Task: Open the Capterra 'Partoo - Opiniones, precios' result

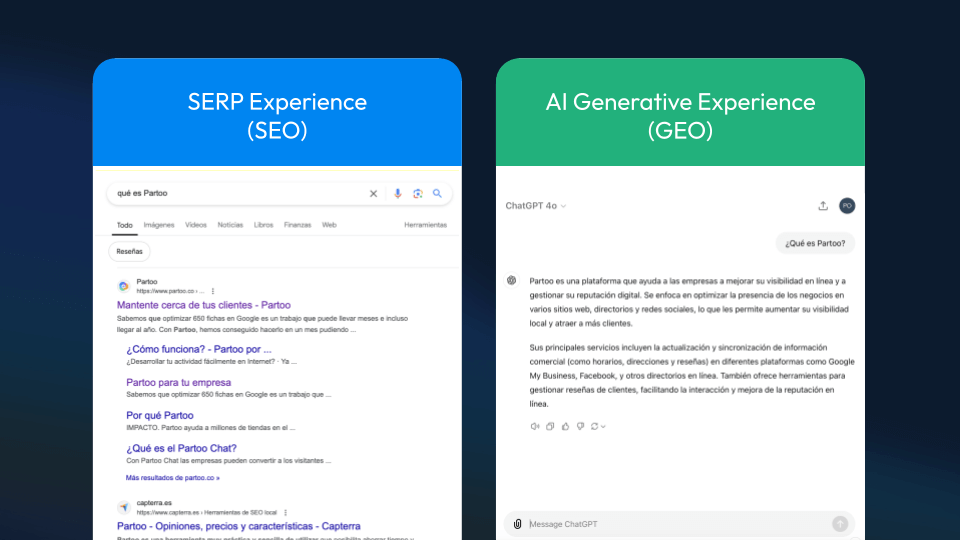Action: coord(239,526)
